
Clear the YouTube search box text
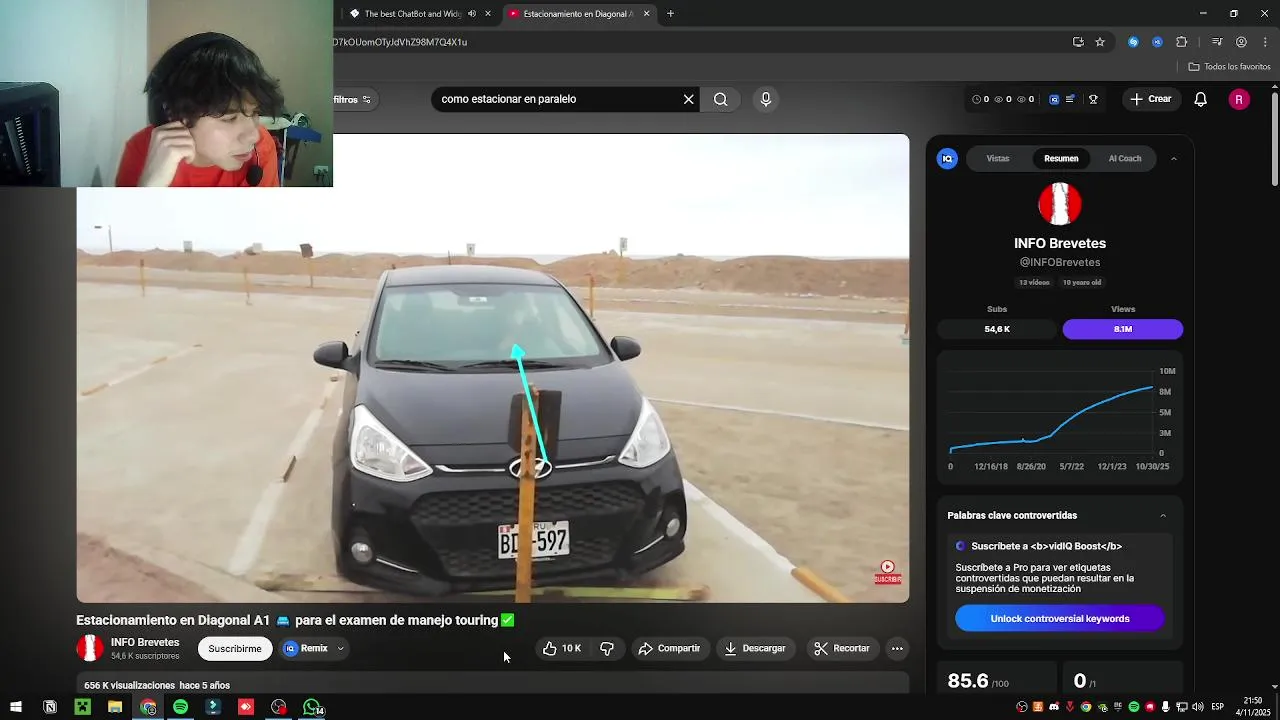point(688,99)
